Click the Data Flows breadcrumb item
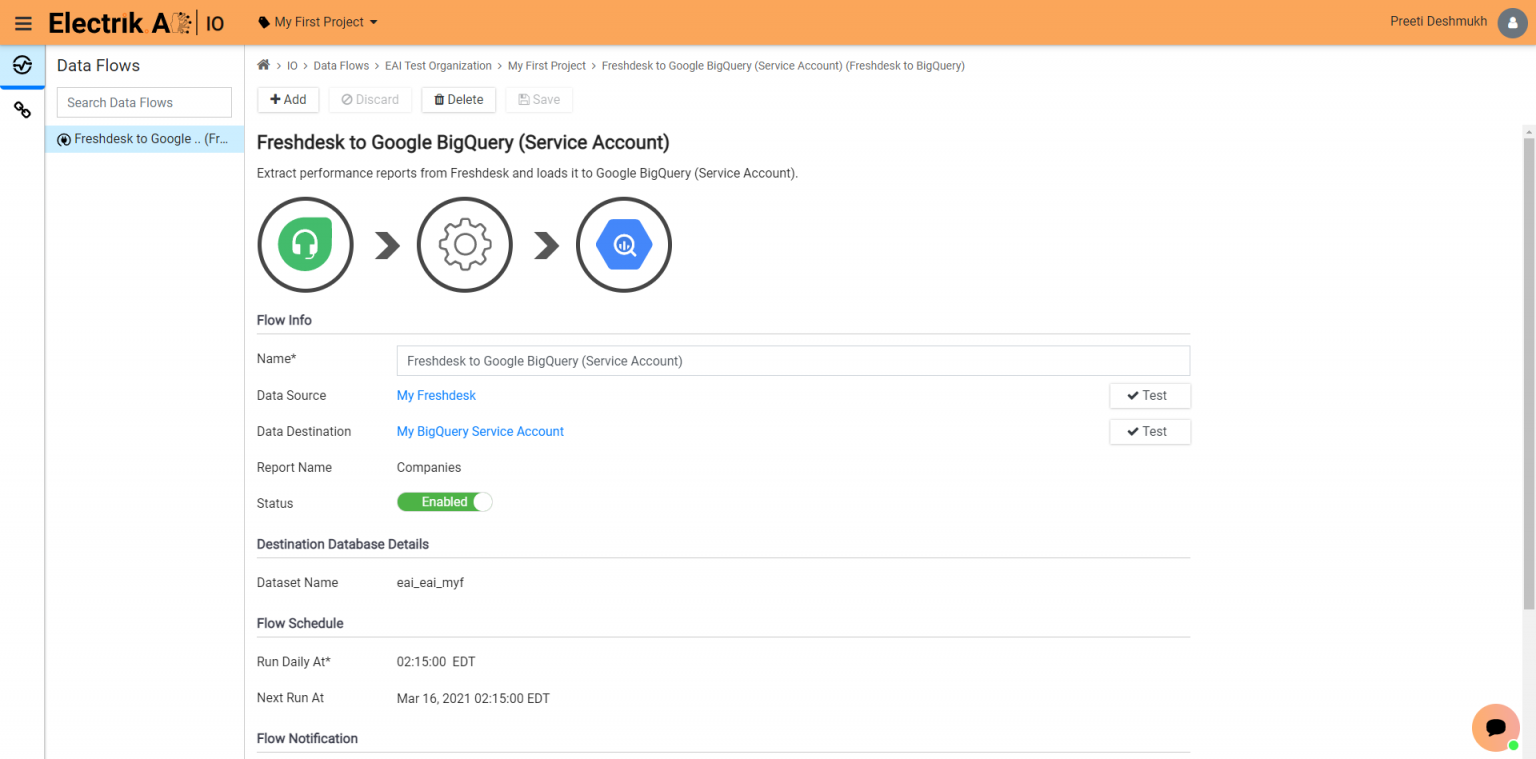 [342, 65]
